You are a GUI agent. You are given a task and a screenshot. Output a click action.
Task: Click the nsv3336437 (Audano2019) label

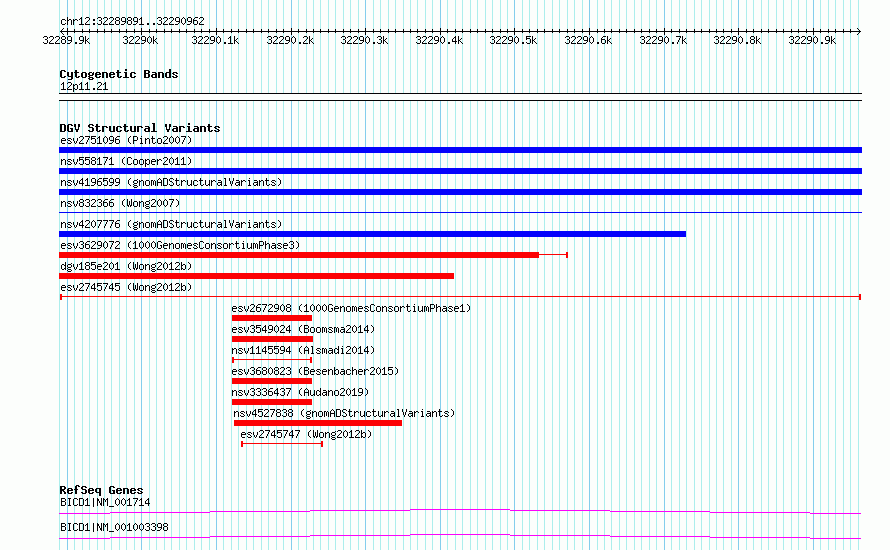[300, 392]
